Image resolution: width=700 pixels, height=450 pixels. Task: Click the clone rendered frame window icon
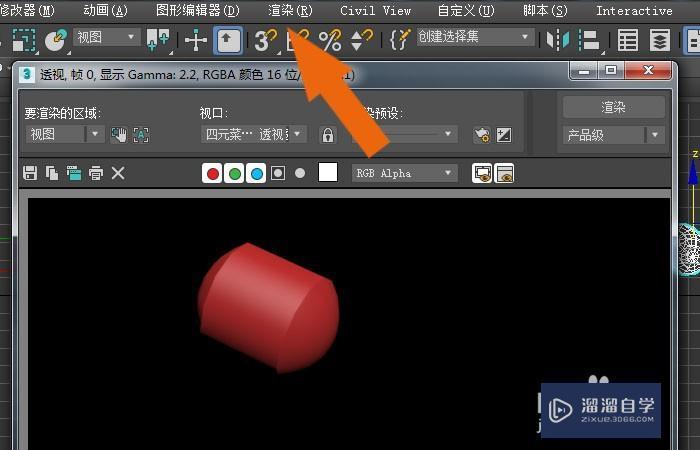tap(74, 173)
